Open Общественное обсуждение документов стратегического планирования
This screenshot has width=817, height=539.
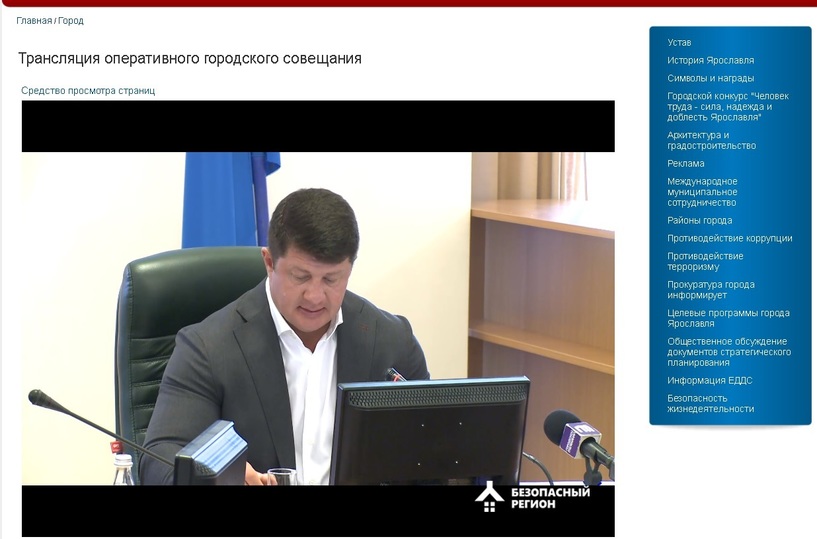pos(729,352)
